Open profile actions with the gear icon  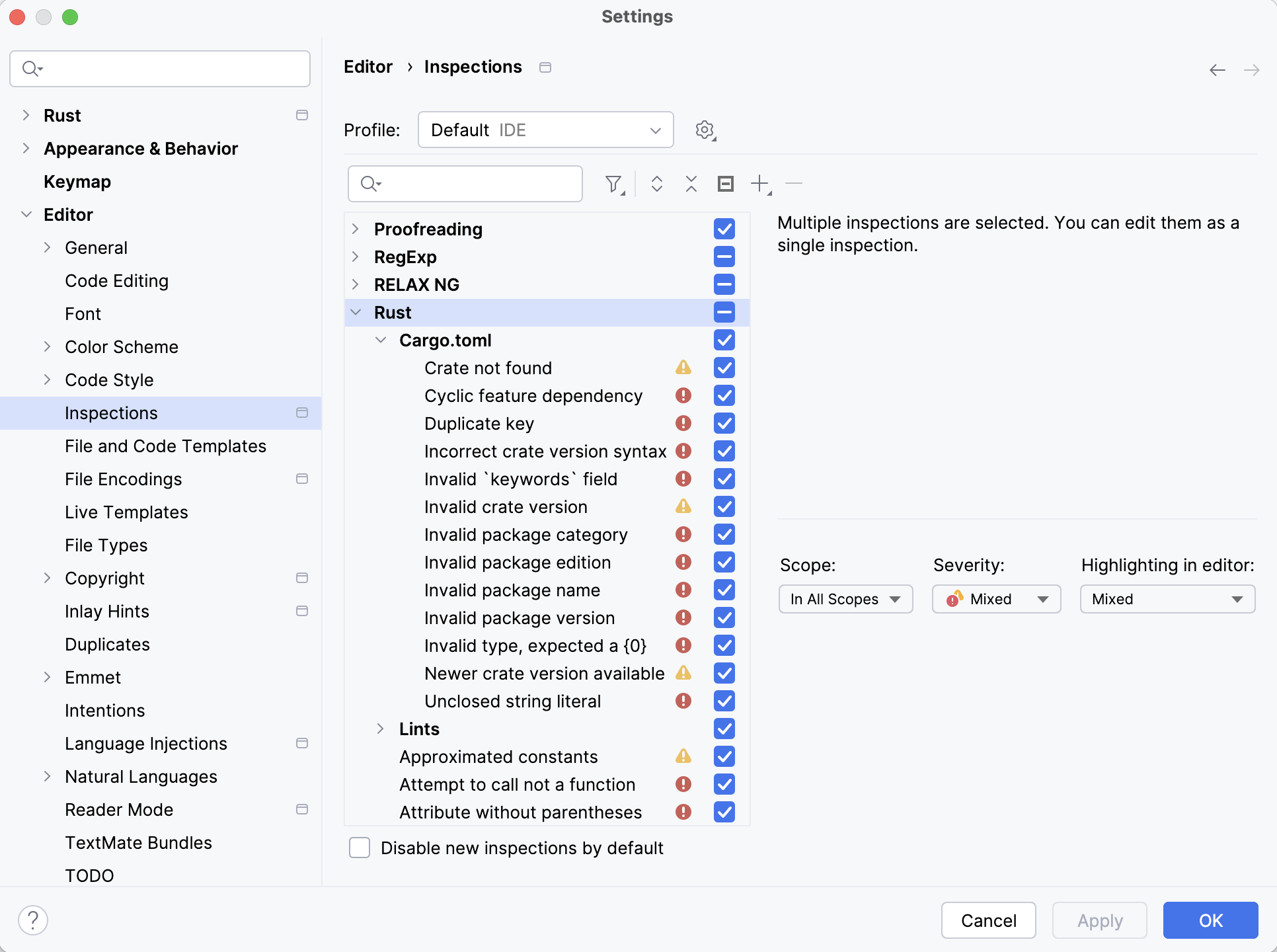click(705, 130)
